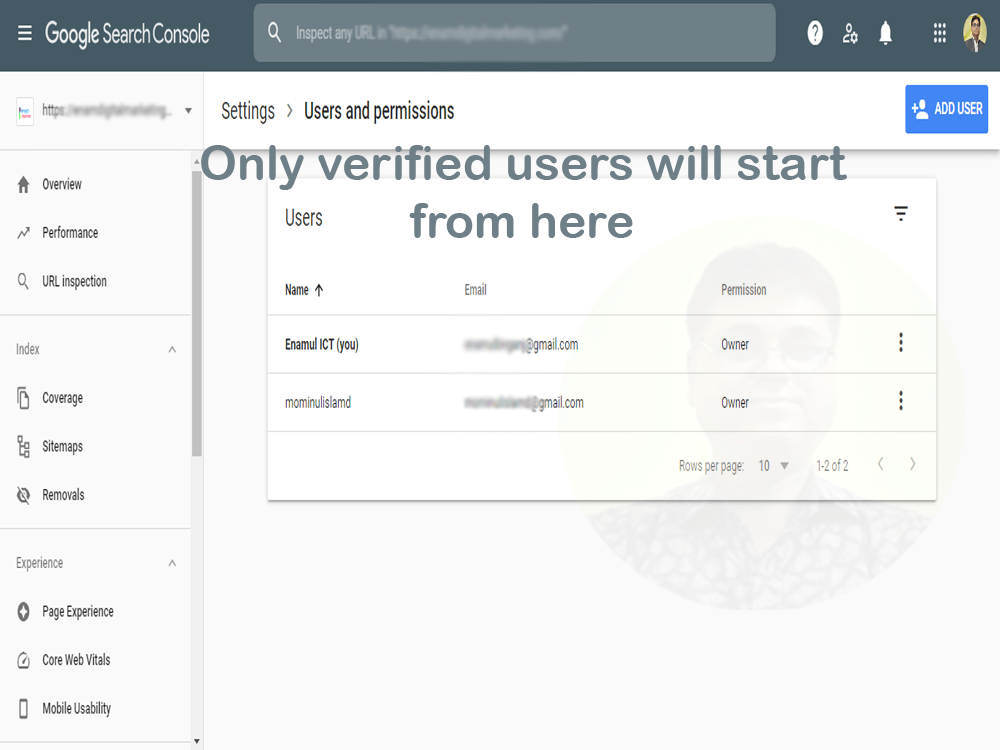The height and width of the screenshot is (750, 1000).
Task: Collapse the Experience section
Action: tap(172, 563)
